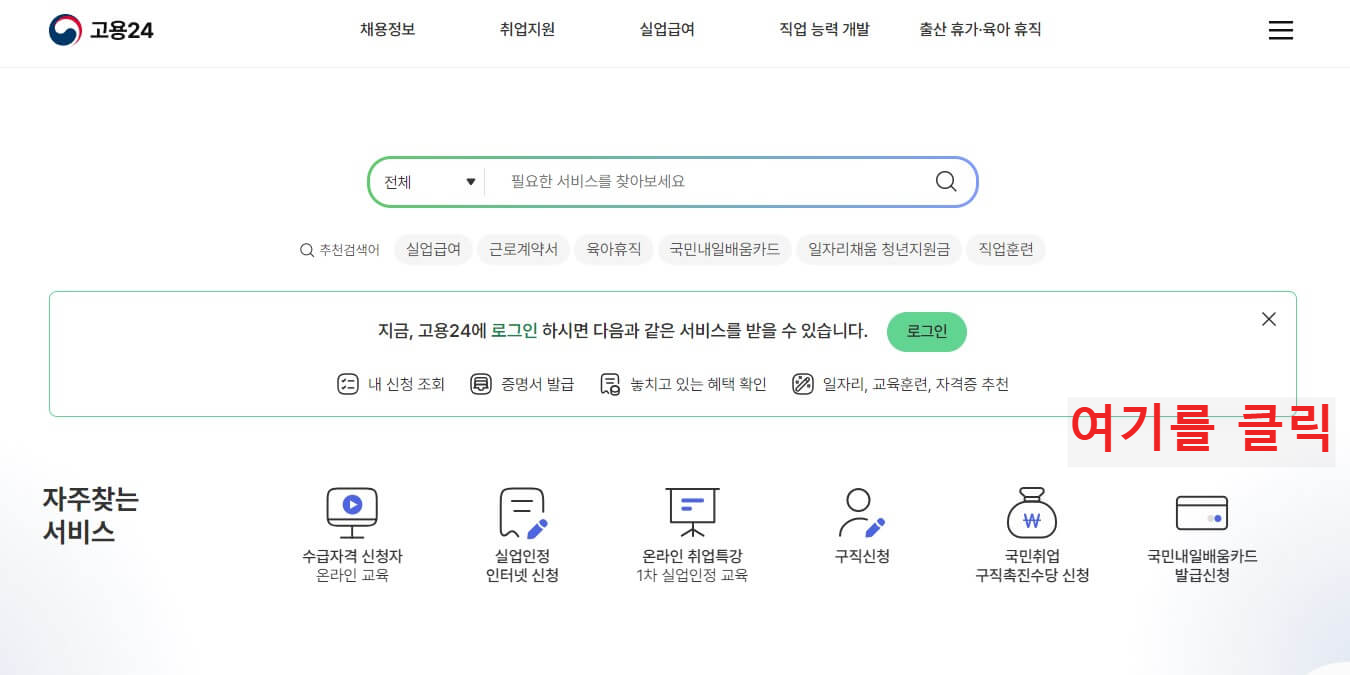Click the 내 신청 조회 text
Viewport: 1350px width, 675px height.
tap(406, 384)
